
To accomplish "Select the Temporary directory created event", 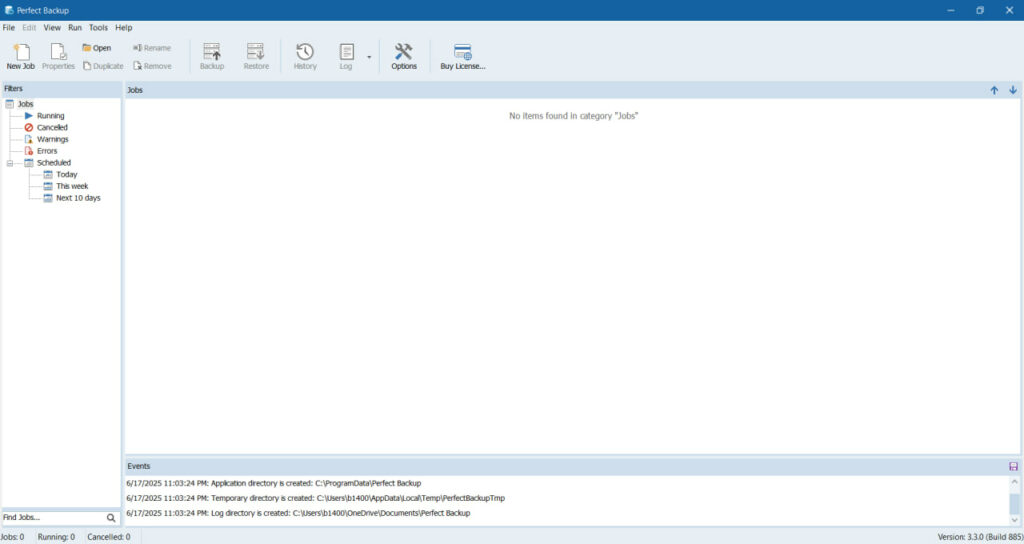I will coord(315,498).
